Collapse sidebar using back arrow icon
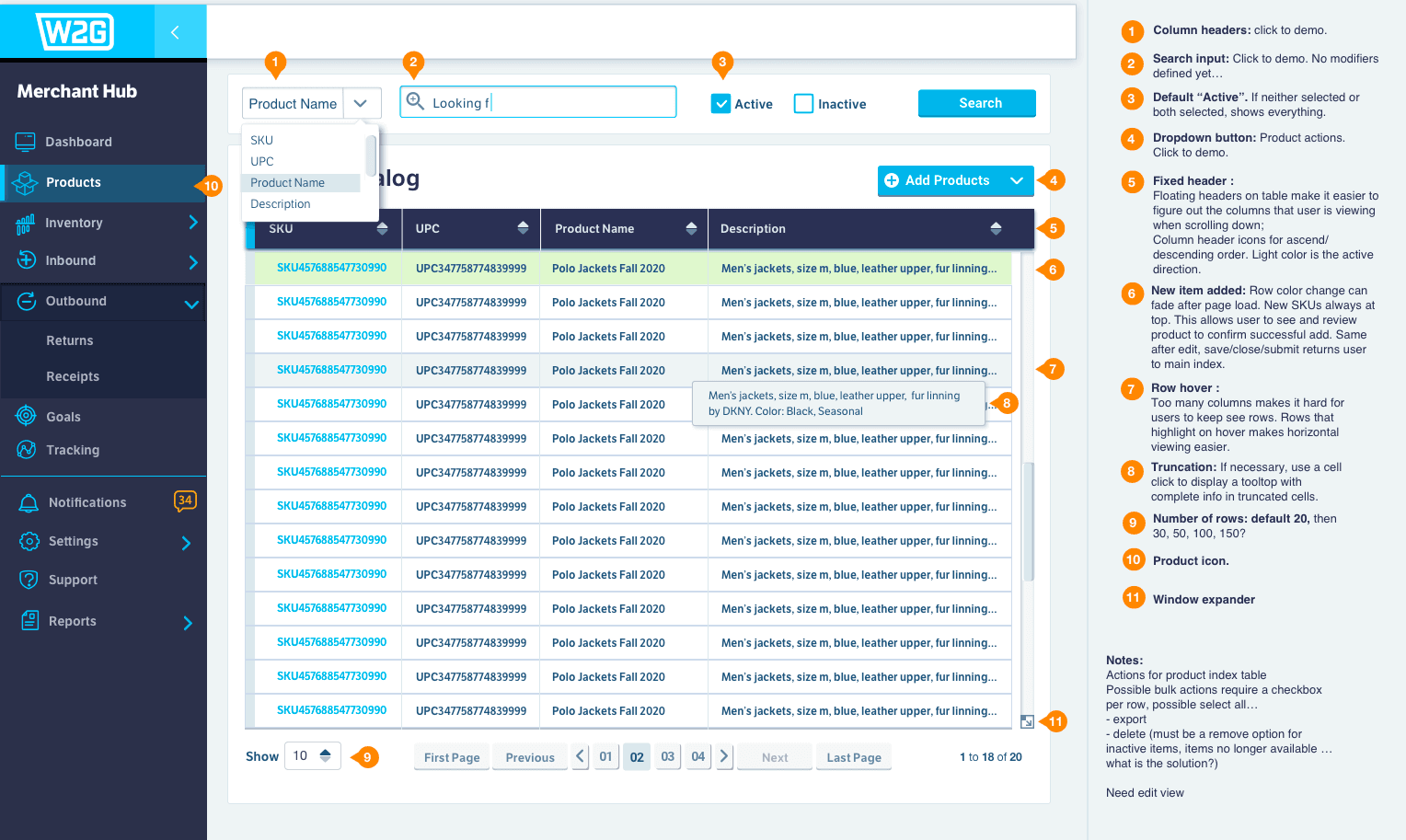 175,32
